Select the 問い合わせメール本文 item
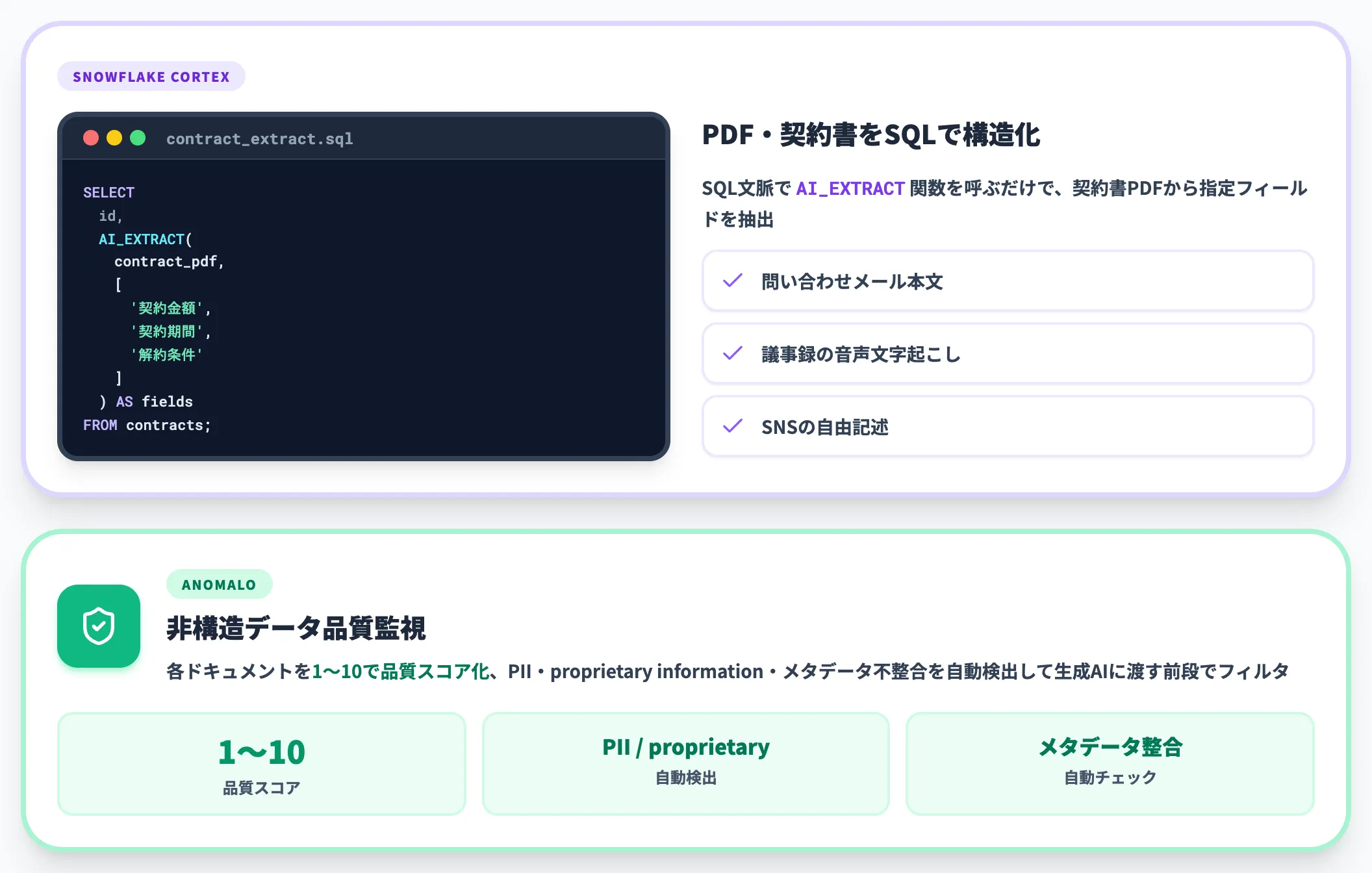The width and height of the screenshot is (1372, 873). click(x=1008, y=281)
